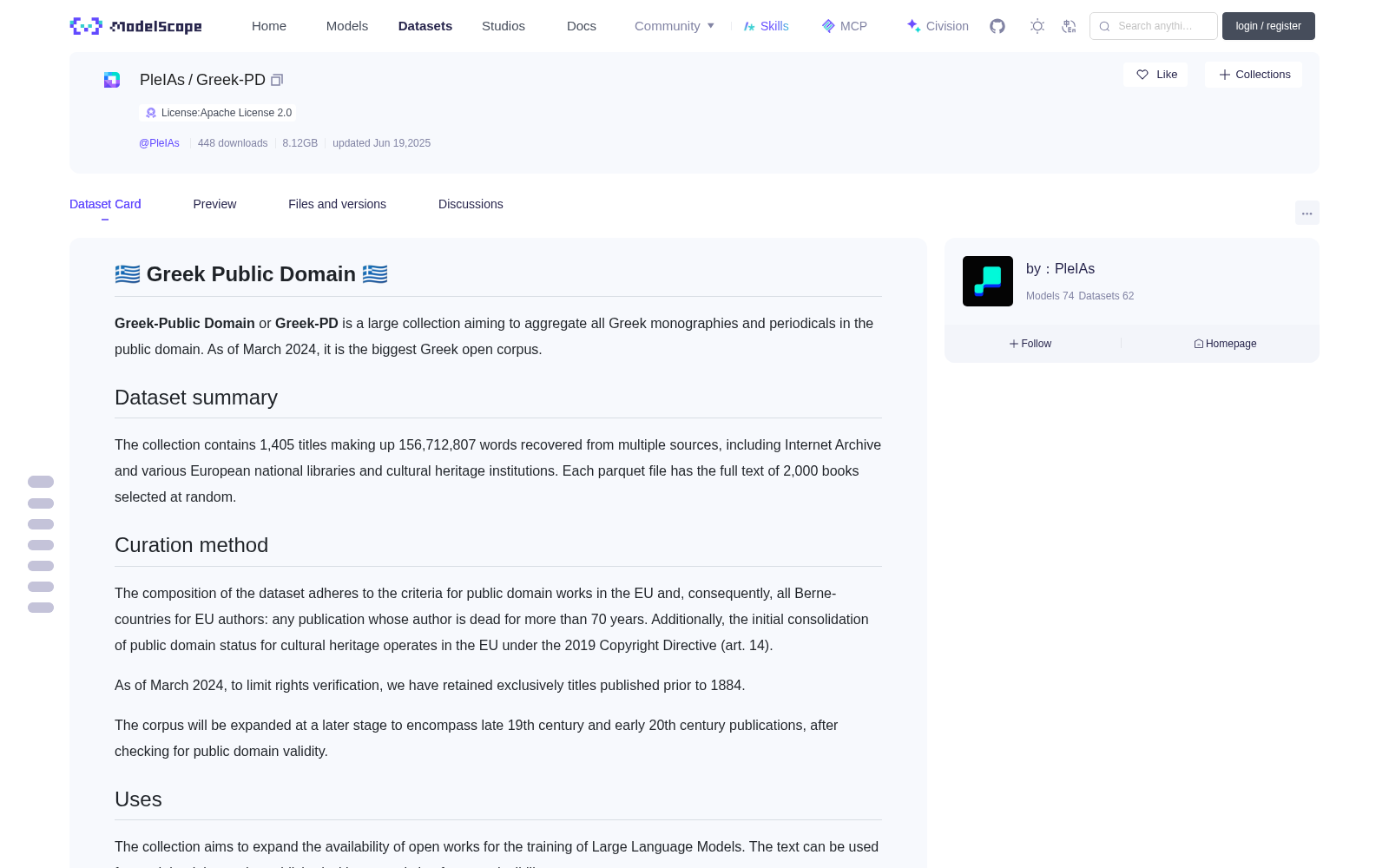Click the Datasets 62 count
The image size is (1389, 868).
coord(1106,296)
